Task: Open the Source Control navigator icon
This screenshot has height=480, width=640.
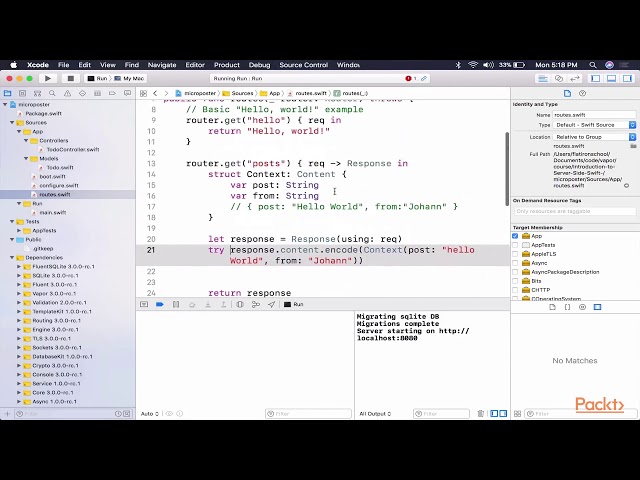Action: (x=22, y=93)
